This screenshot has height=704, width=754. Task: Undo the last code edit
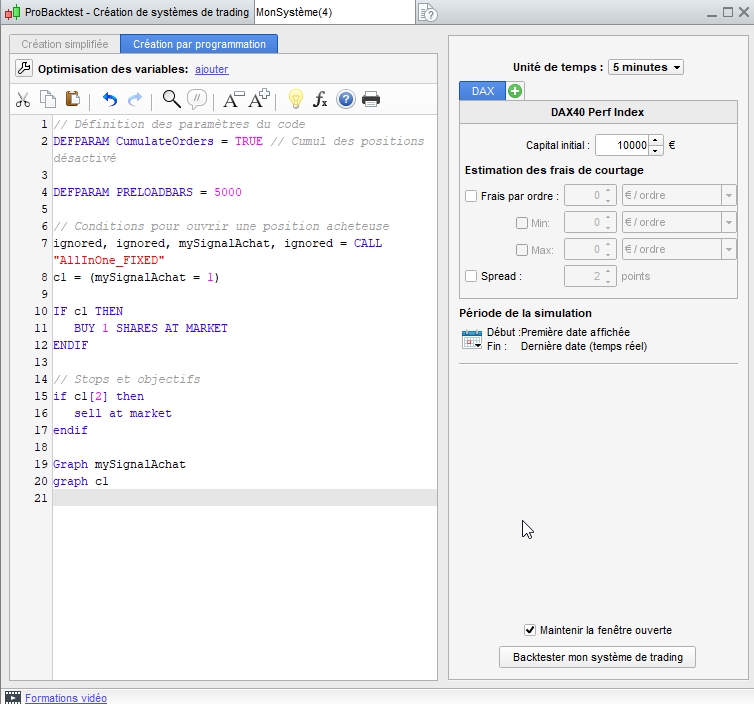110,99
